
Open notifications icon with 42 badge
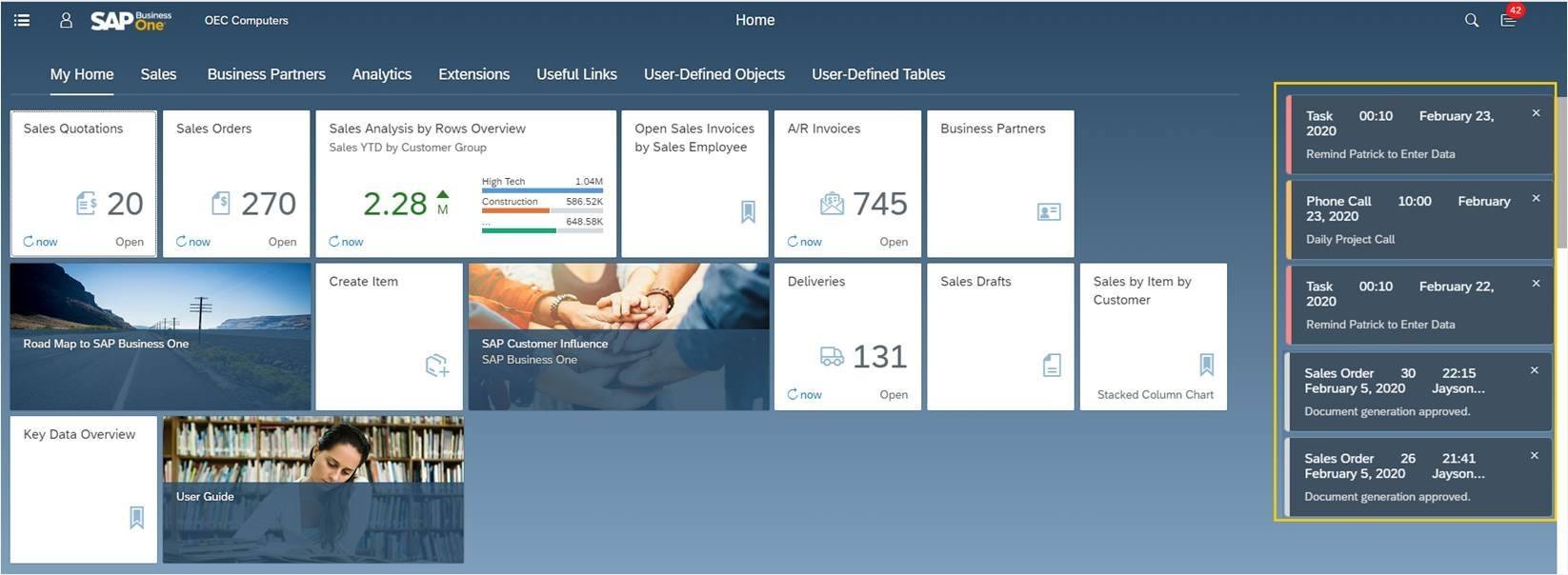[1511, 18]
